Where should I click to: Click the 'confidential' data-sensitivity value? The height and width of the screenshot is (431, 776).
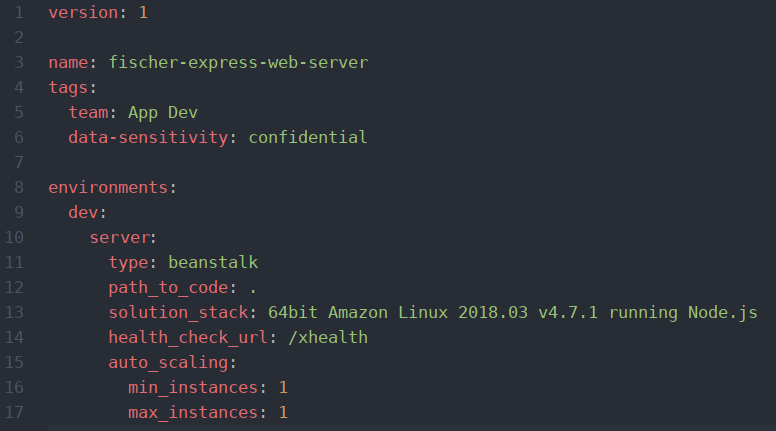[x=308, y=137]
